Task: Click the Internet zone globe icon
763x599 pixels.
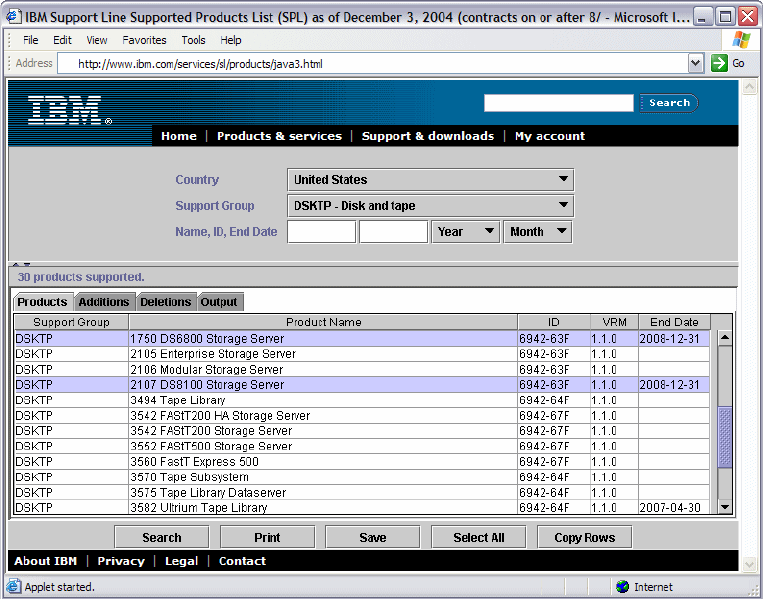Action: click(622, 587)
